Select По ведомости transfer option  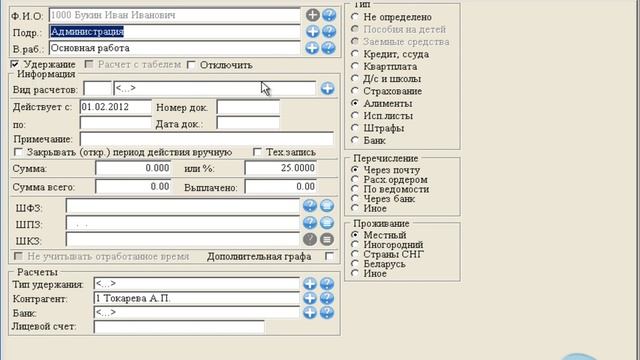click(355, 189)
